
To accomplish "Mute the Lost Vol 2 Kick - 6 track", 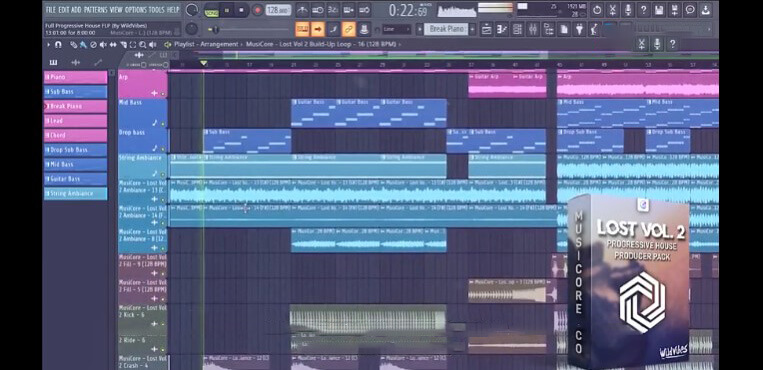I will click(163, 324).
